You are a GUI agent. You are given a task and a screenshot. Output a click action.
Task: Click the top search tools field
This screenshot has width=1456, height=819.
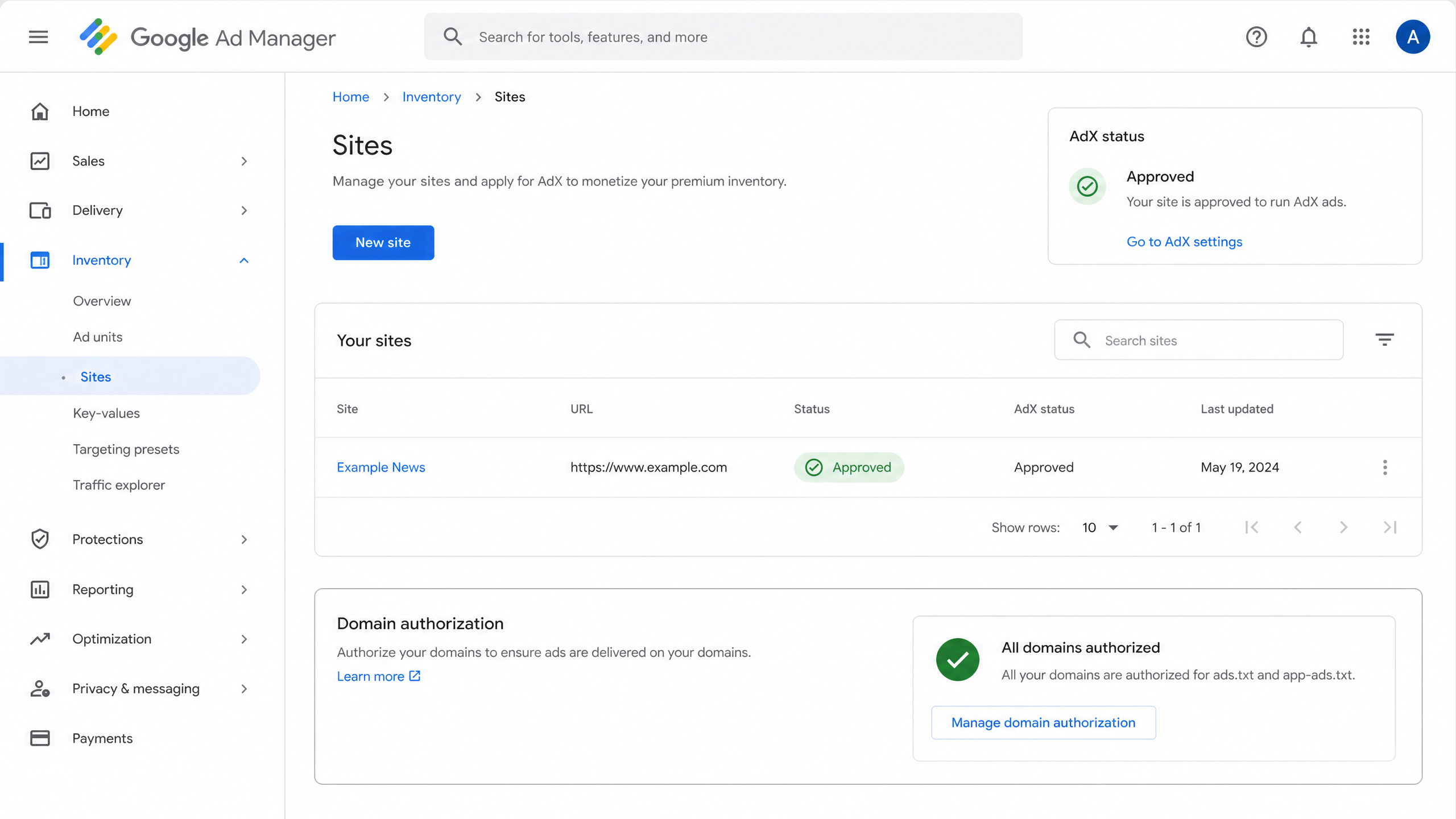point(723,37)
